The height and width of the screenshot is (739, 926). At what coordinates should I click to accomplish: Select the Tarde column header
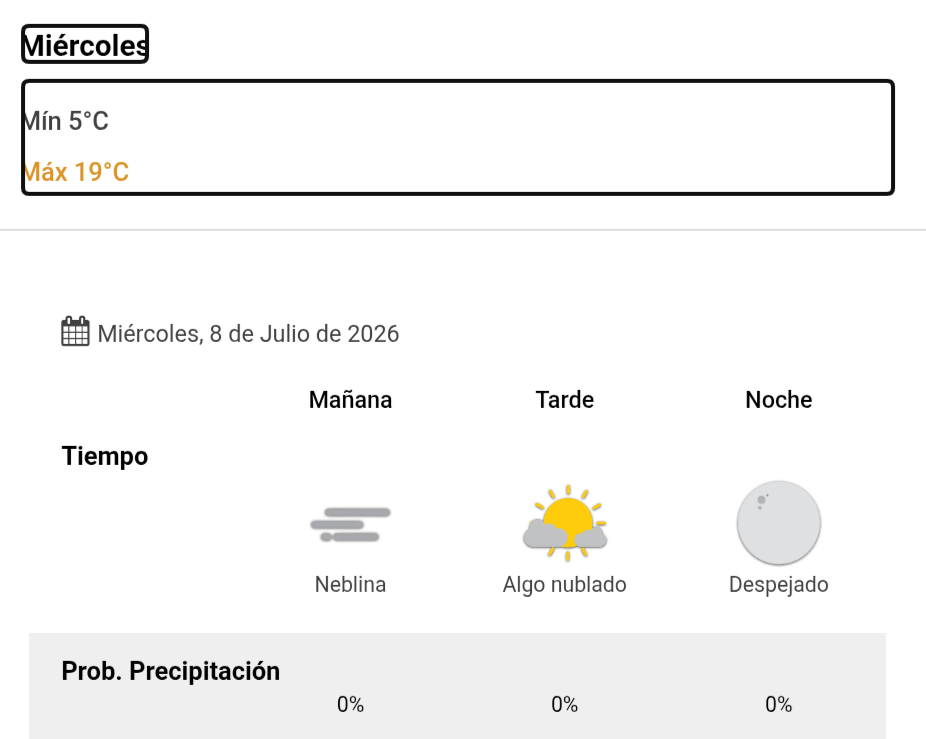[x=565, y=400]
